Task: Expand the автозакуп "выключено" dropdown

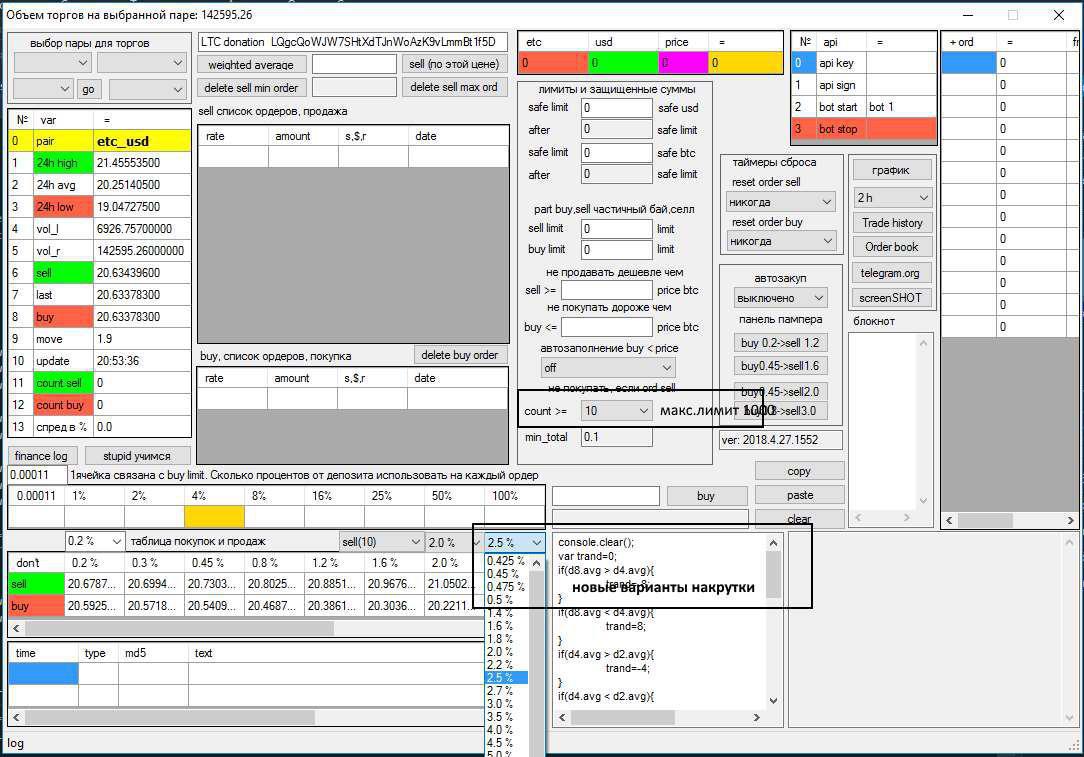Action: pos(781,298)
